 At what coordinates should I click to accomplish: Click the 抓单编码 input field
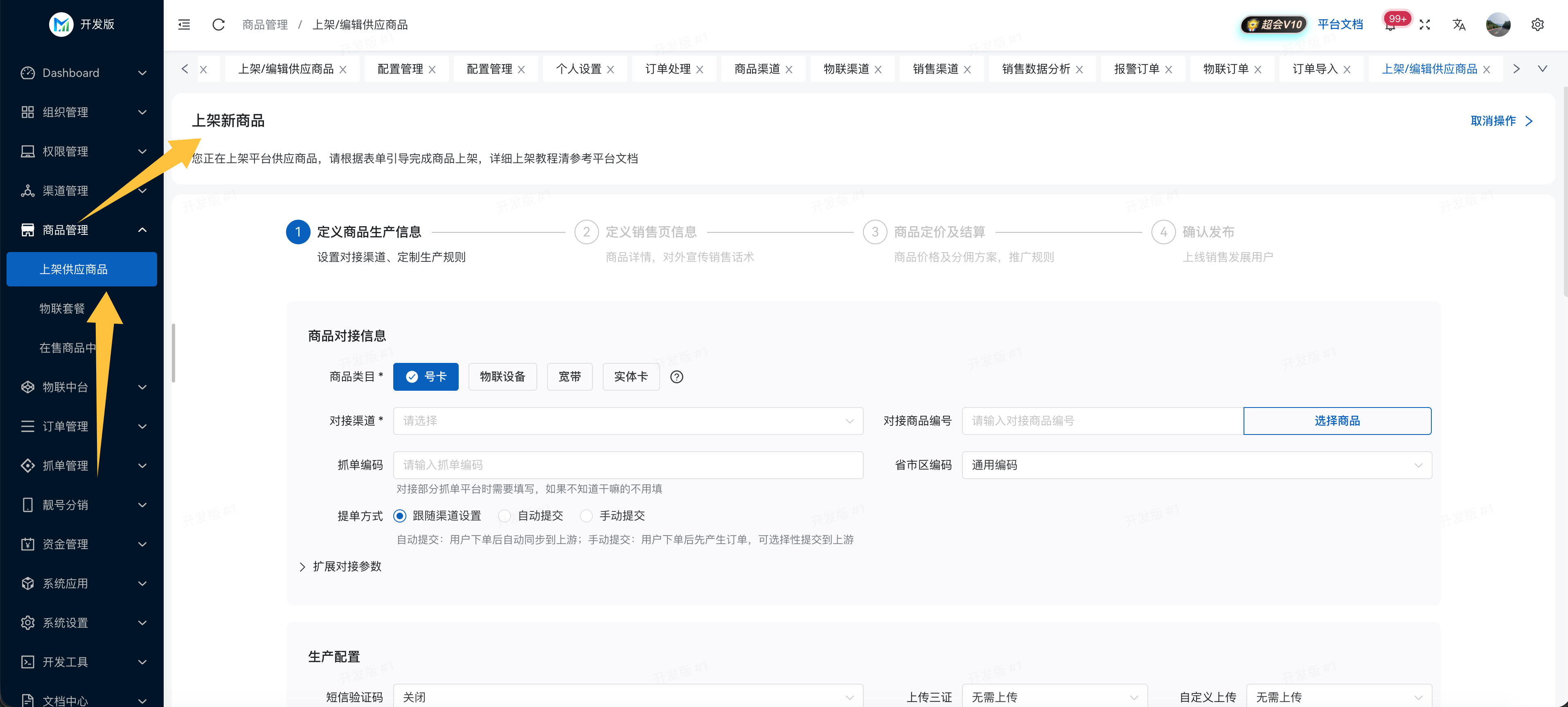(628, 465)
